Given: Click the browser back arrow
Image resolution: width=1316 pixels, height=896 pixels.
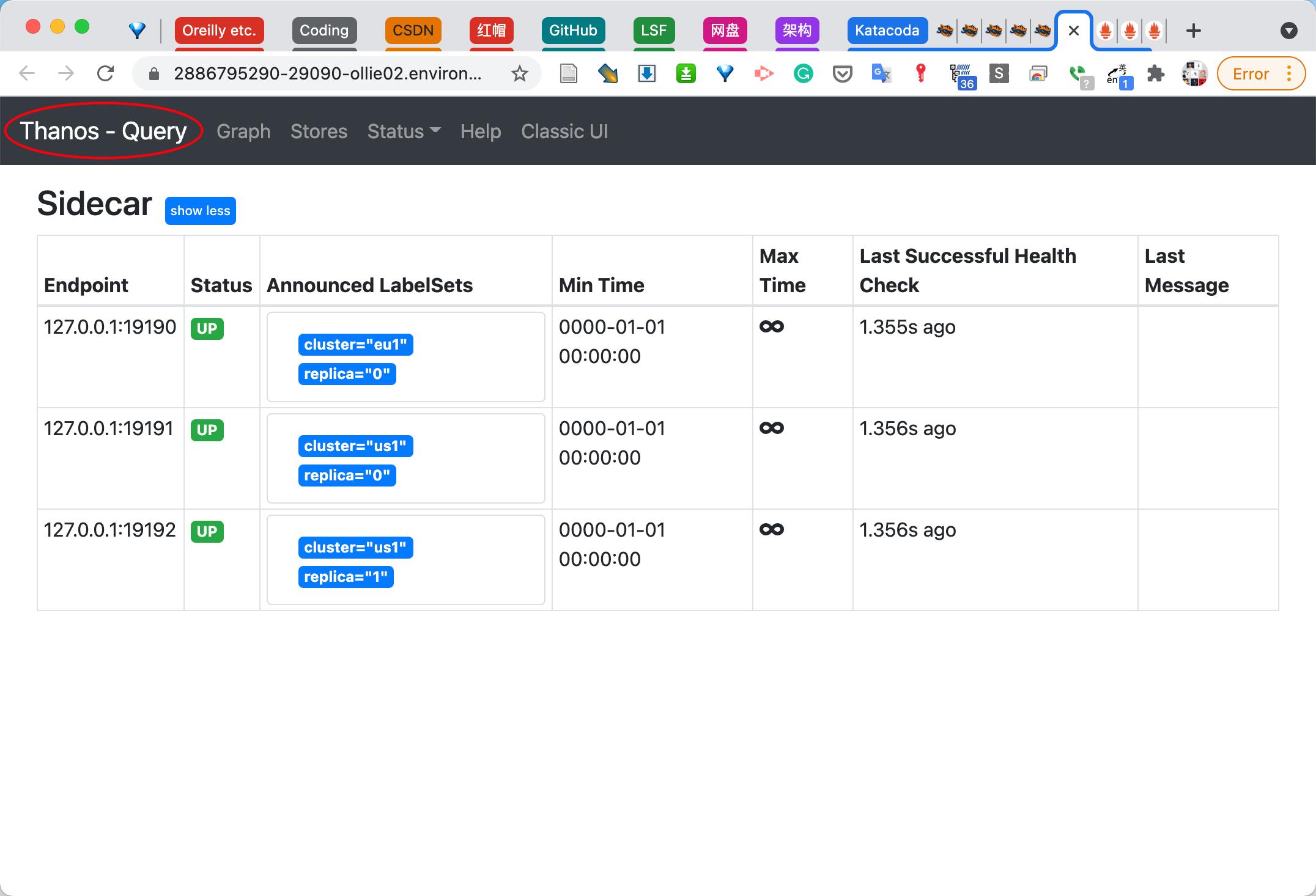Looking at the screenshot, I should pyautogui.click(x=27, y=74).
